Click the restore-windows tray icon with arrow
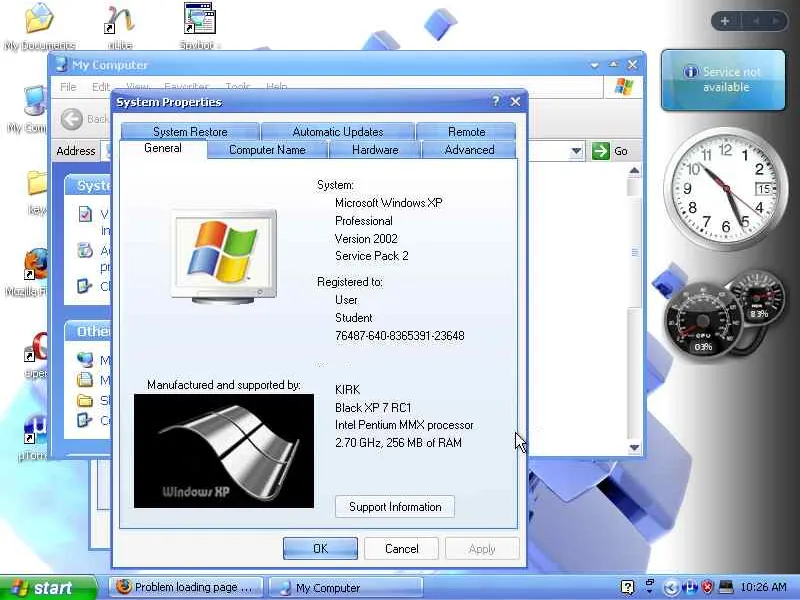Image resolution: width=800 pixels, height=600 pixels. [x=650, y=586]
